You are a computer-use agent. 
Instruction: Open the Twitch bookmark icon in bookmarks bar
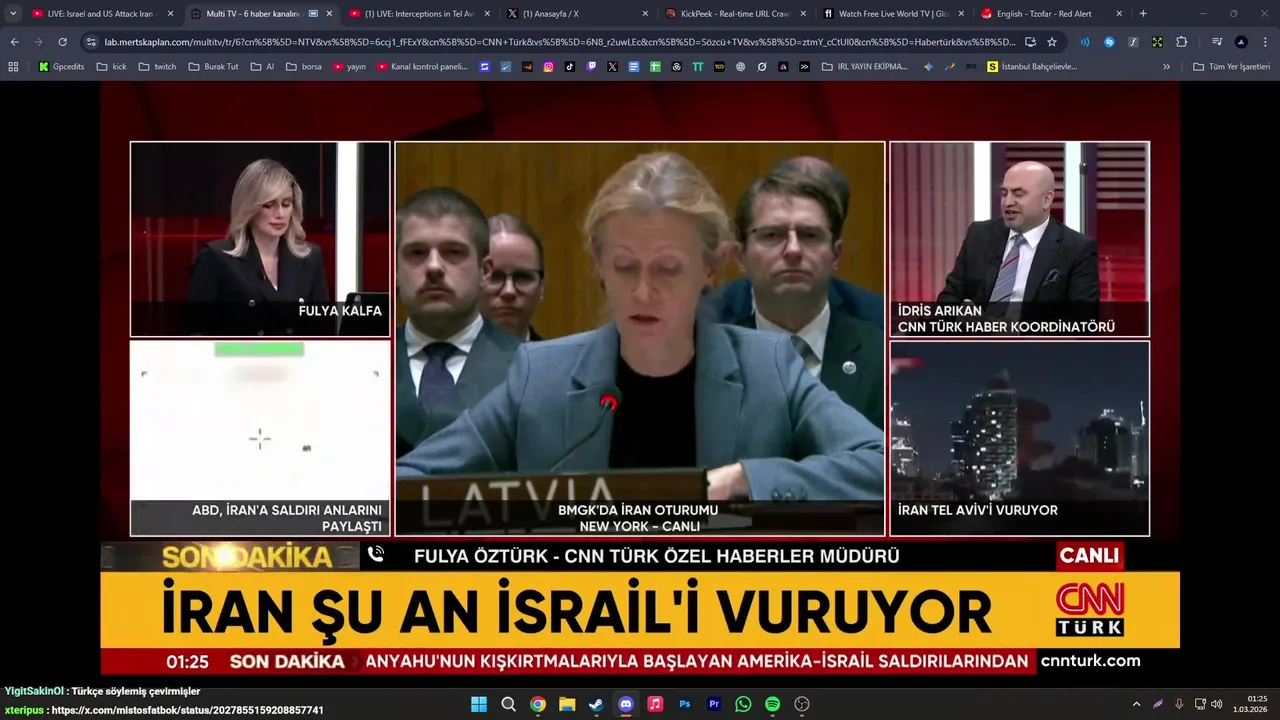click(x=591, y=67)
